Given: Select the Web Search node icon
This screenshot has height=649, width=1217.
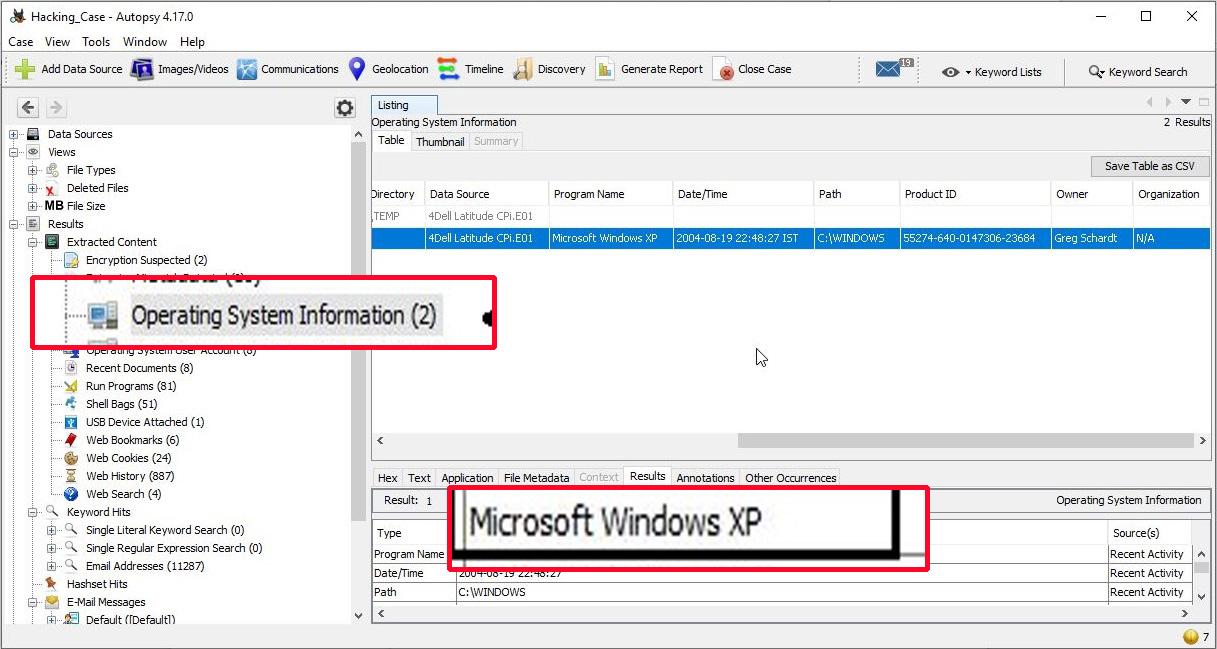Looking at the screenshot, I should 71,494.
